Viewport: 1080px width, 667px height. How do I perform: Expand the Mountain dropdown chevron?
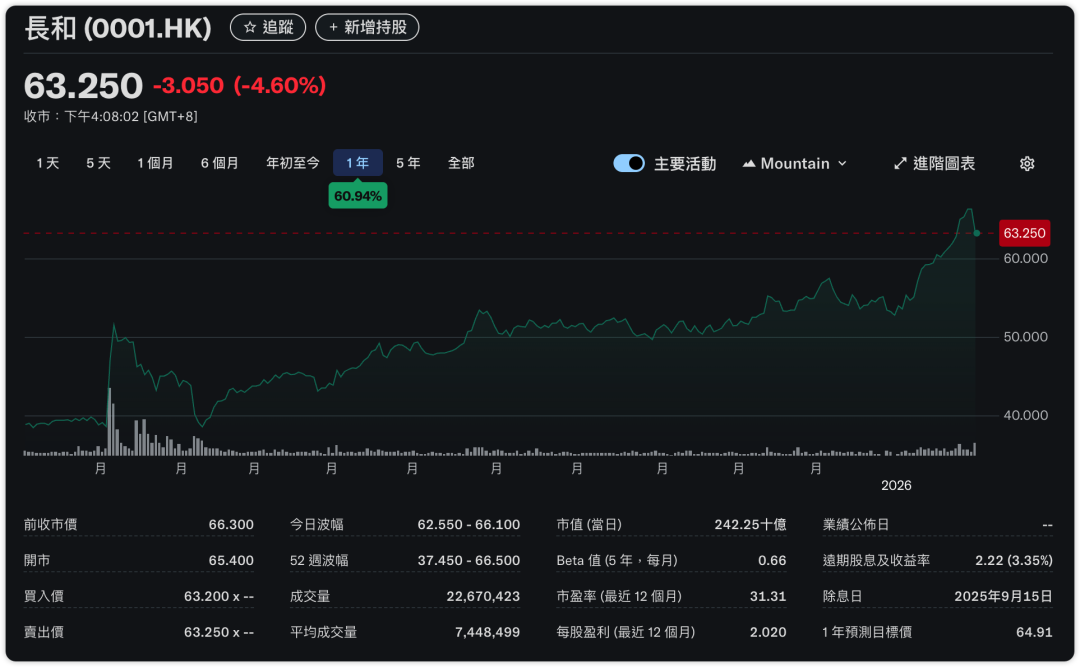[842, 164]
